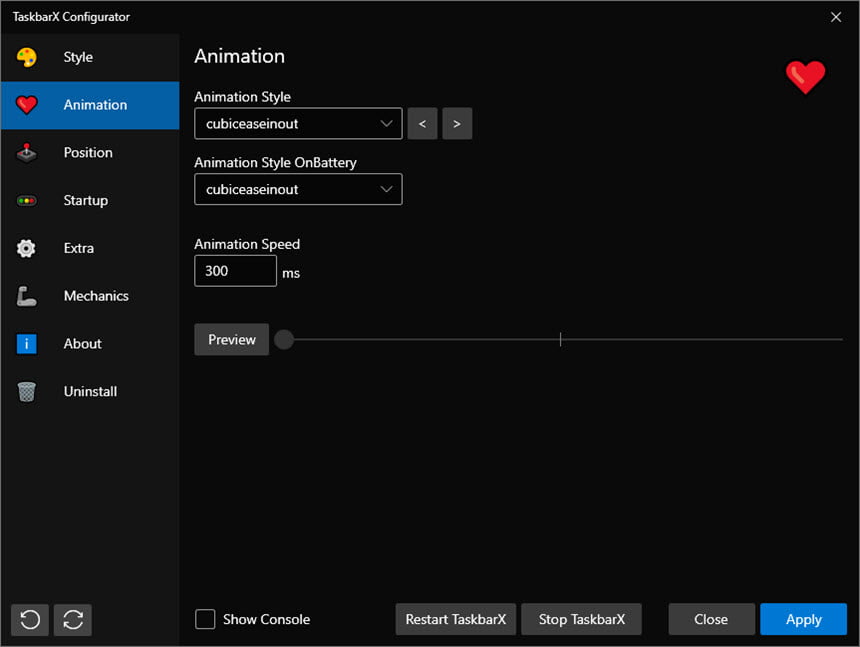860x647 pixels.
Task: Click the red heart Animation sidebar icon
Action: point(26,105)
